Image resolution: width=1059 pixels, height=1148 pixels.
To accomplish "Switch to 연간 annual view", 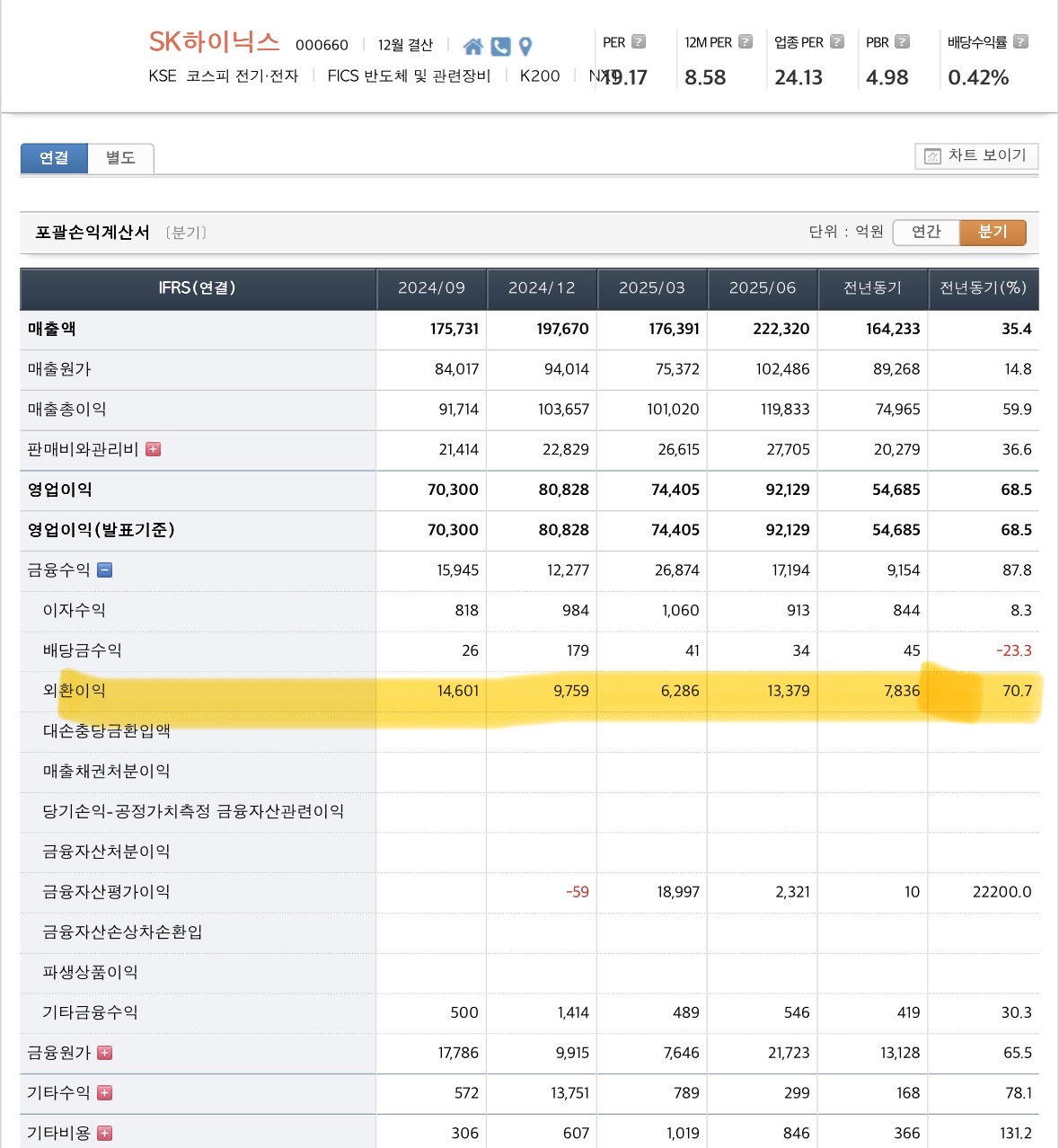I will tap(926, 232).
